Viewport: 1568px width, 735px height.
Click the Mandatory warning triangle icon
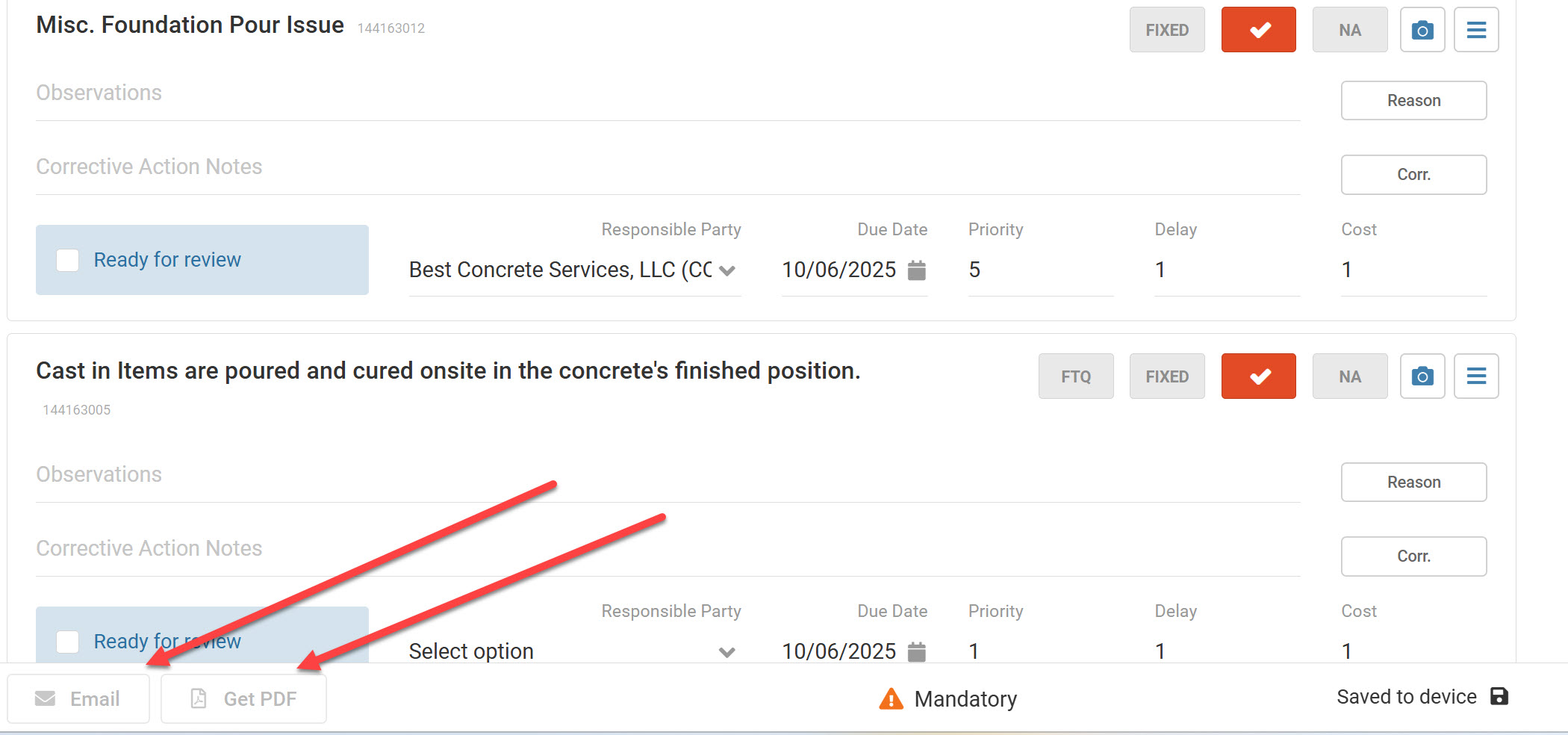(x=891, y=698)
